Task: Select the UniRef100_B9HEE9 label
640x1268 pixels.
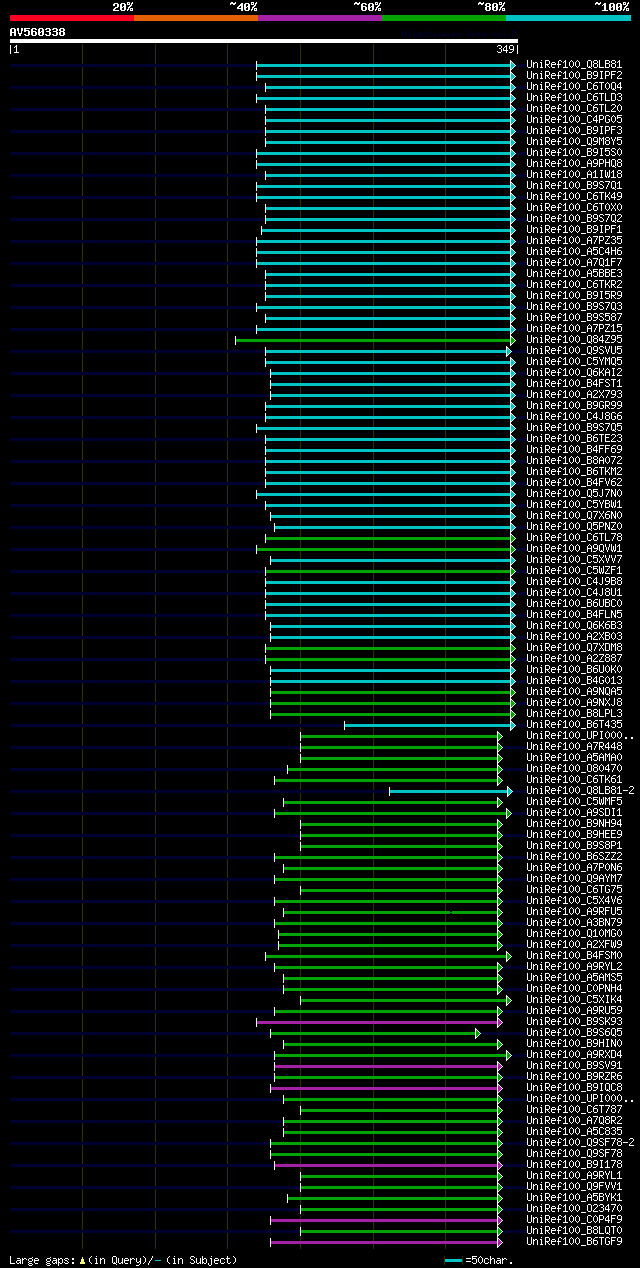Action: click(574, 835)
